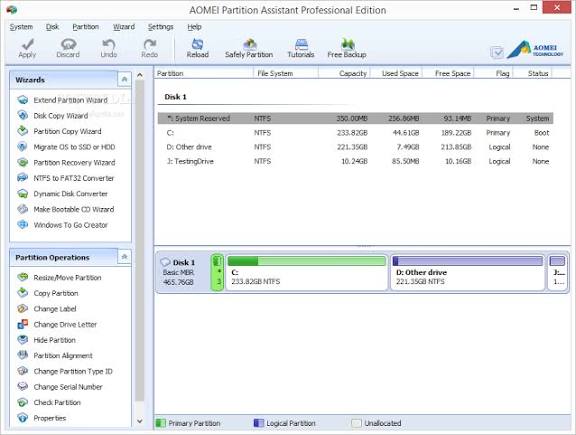Sort by the Status column header

(x=532, y=73)
